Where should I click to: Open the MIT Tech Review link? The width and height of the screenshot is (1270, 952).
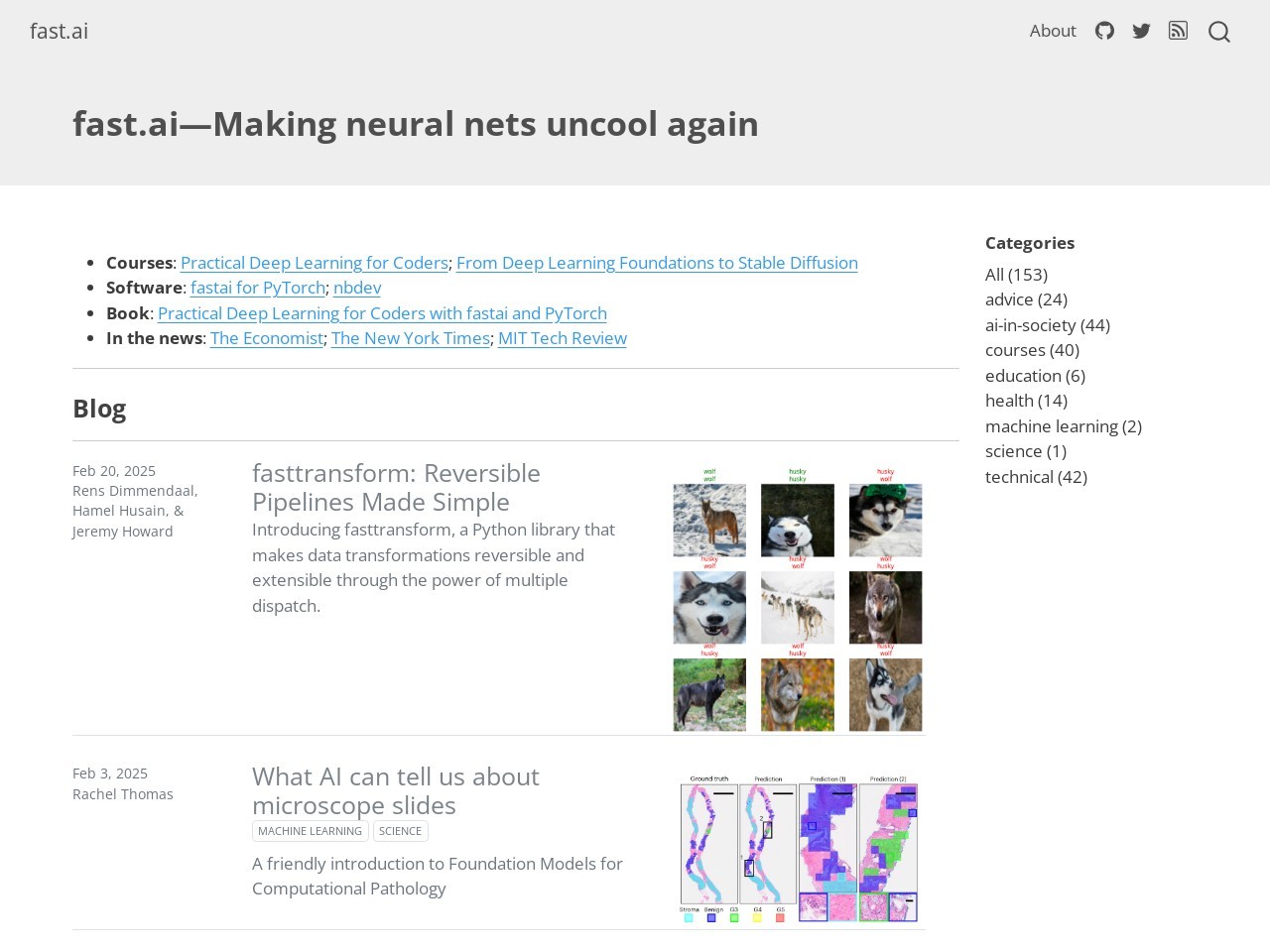click(x=563, y=338)
